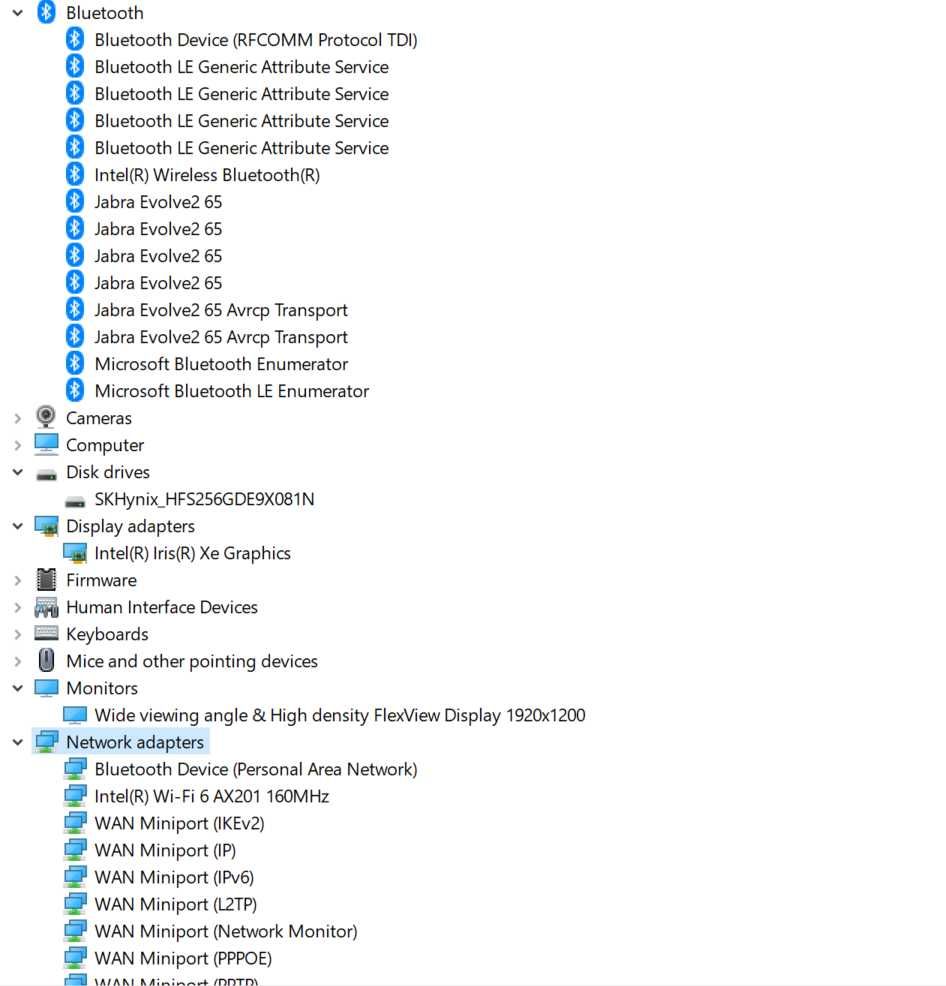Expand the Keyboards category
Screen dimensions: 946x986
18,634
